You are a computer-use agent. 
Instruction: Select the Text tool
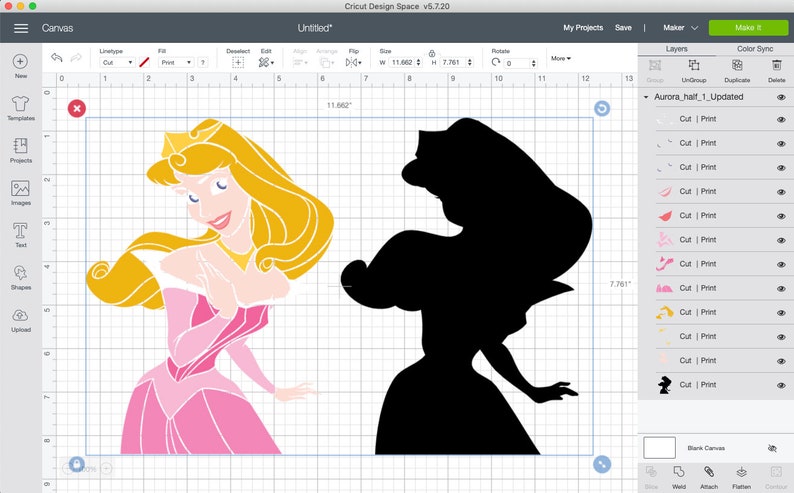[20, 235]
